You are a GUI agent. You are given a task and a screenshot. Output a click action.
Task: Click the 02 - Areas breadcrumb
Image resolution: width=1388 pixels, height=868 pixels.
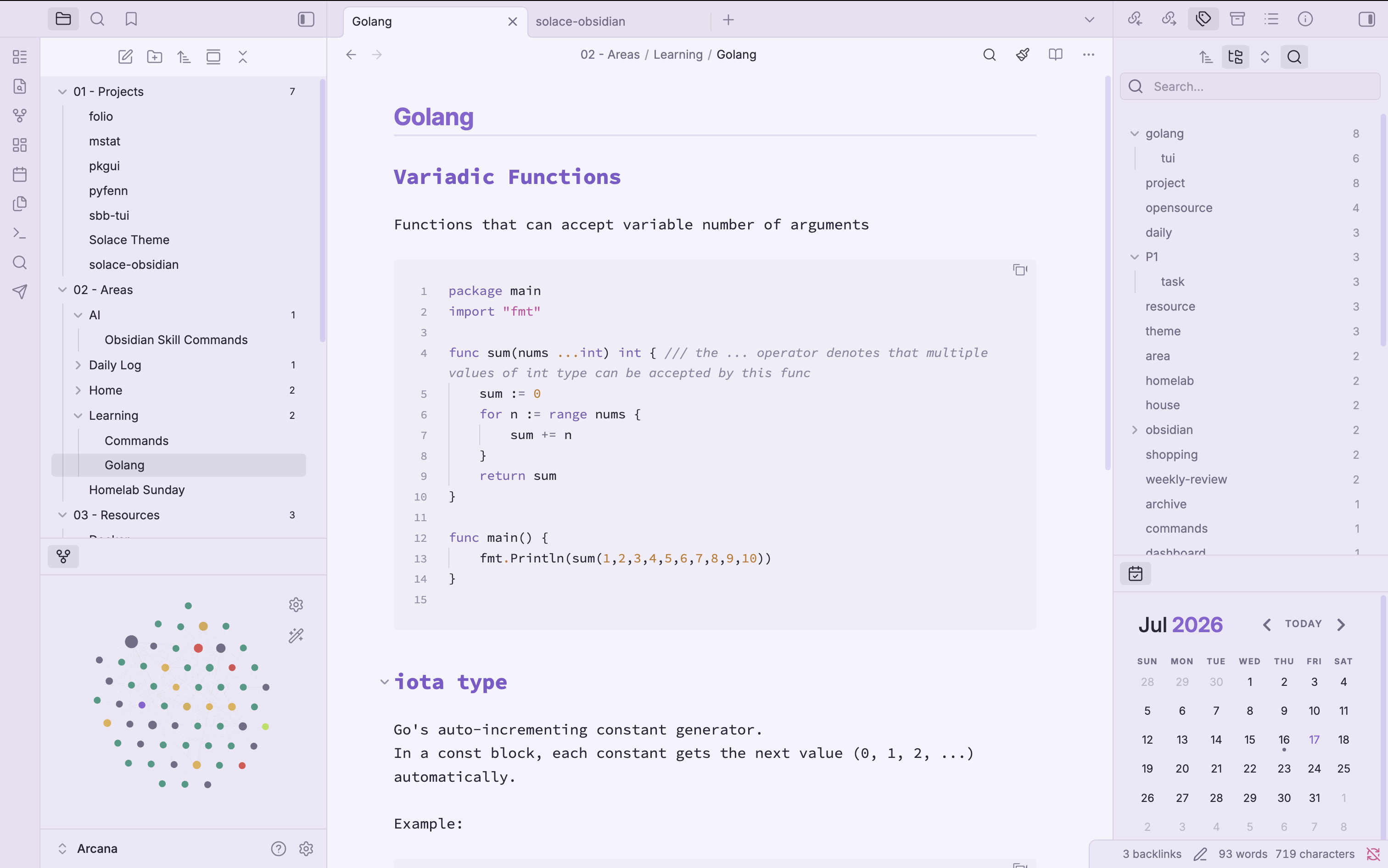tap(610, 55)
